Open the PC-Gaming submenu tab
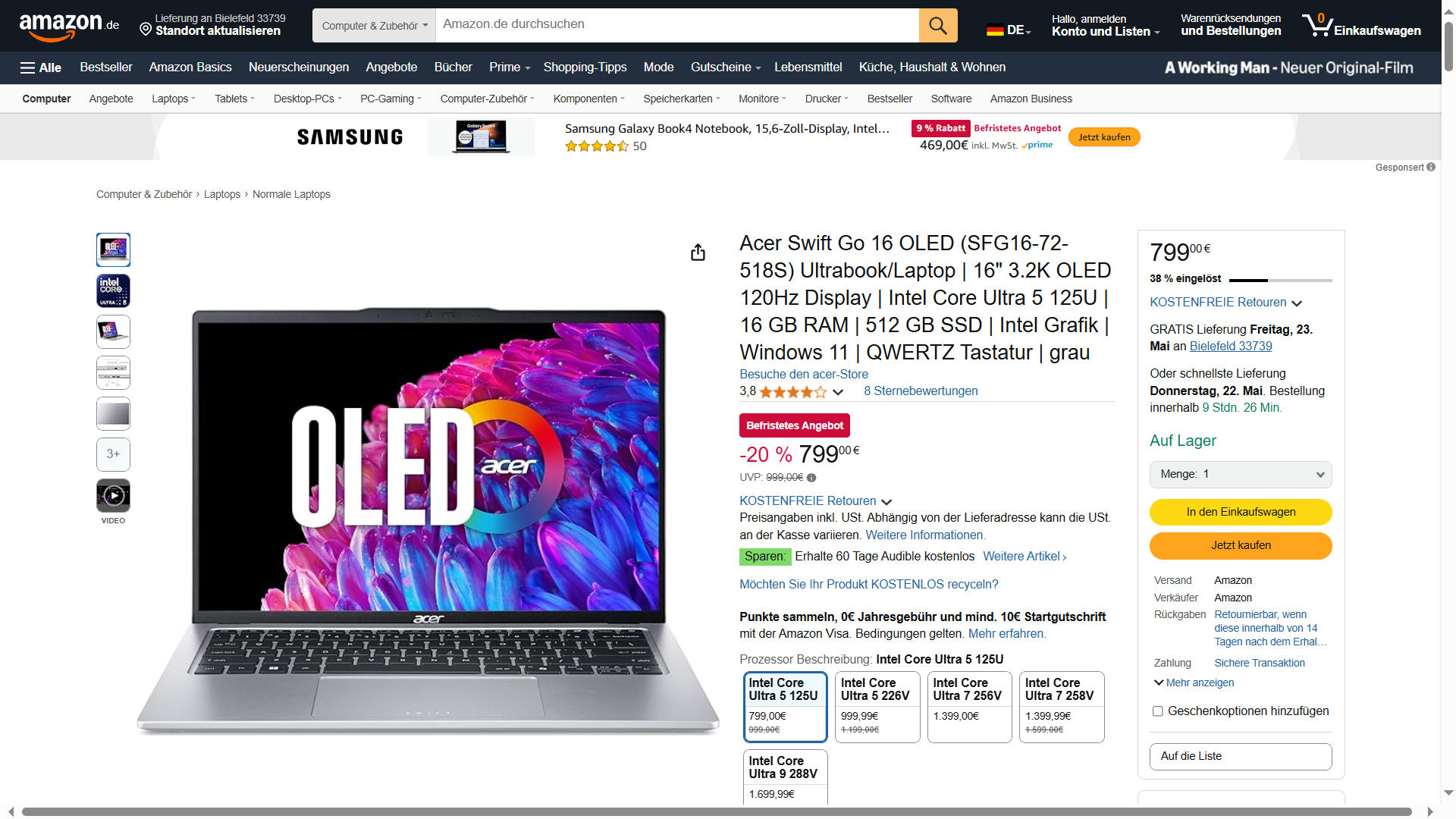The height and width of the screenshot is (819, 1456). click(391, 99)
